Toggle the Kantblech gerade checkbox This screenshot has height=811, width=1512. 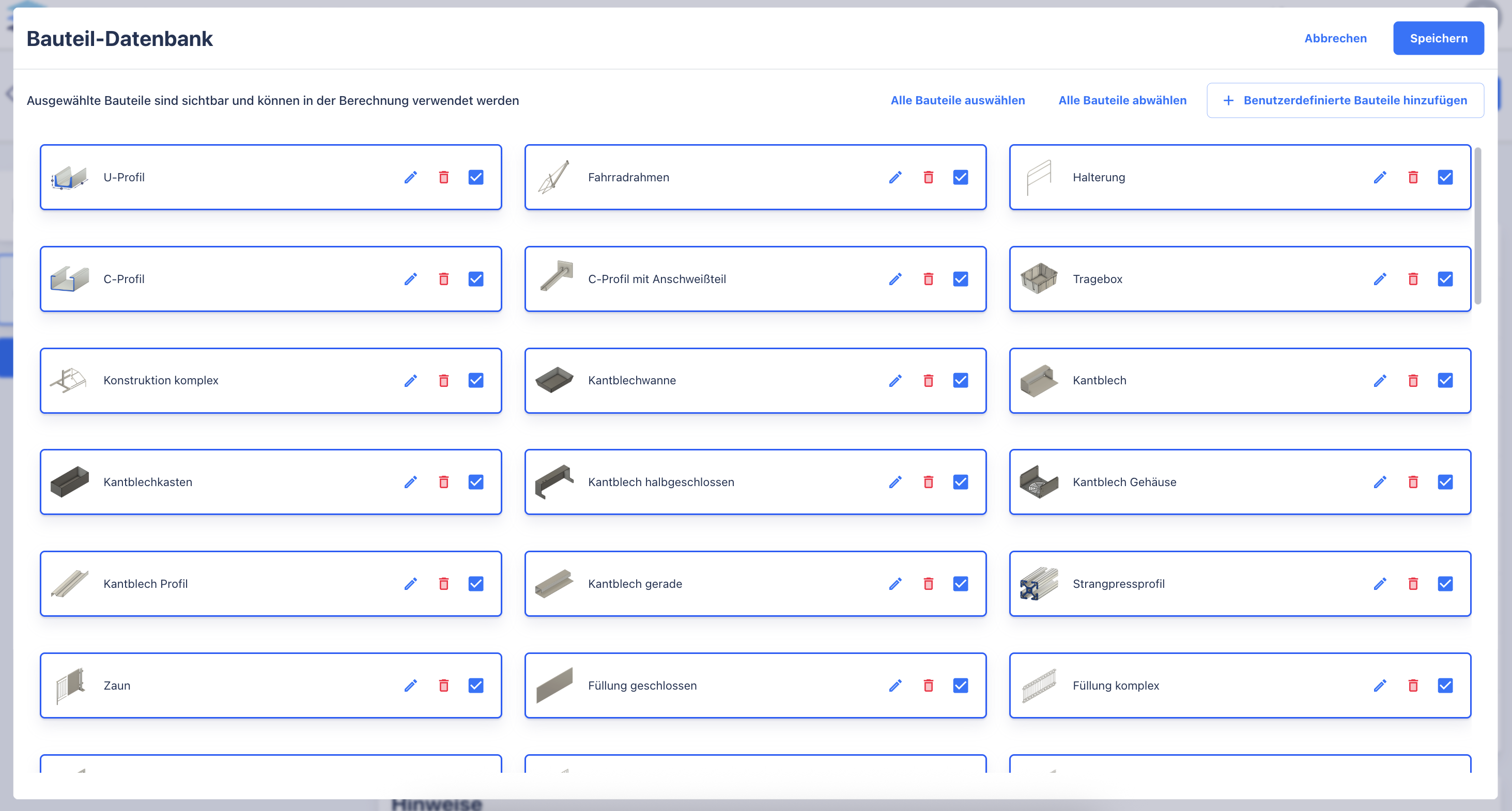coord(960,584)
